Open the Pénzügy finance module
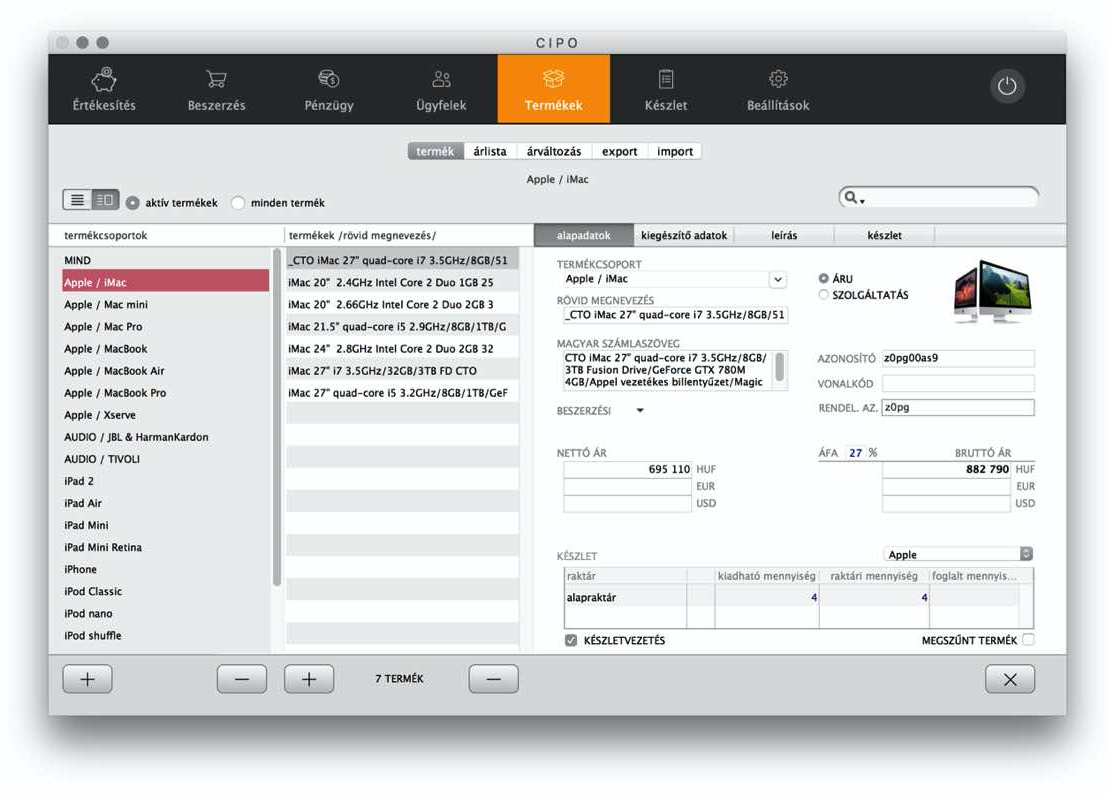 (x=329, y=90)
